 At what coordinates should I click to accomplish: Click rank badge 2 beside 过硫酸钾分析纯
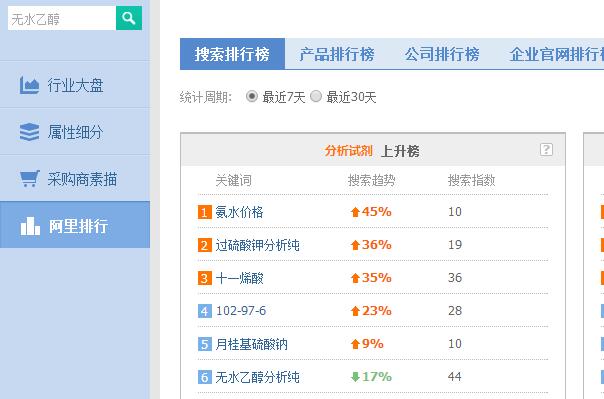[x=205, y=245]
